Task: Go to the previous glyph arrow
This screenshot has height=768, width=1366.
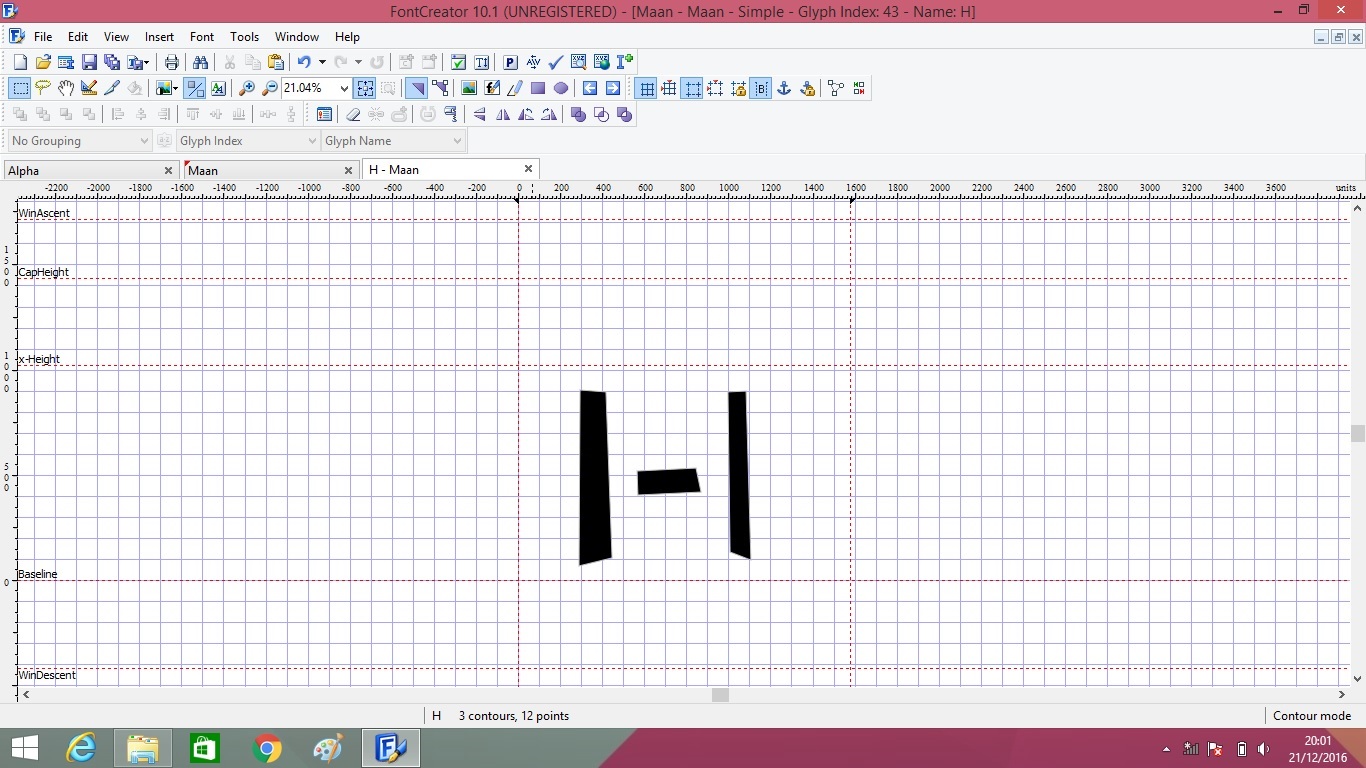Action: pos(590,88)
